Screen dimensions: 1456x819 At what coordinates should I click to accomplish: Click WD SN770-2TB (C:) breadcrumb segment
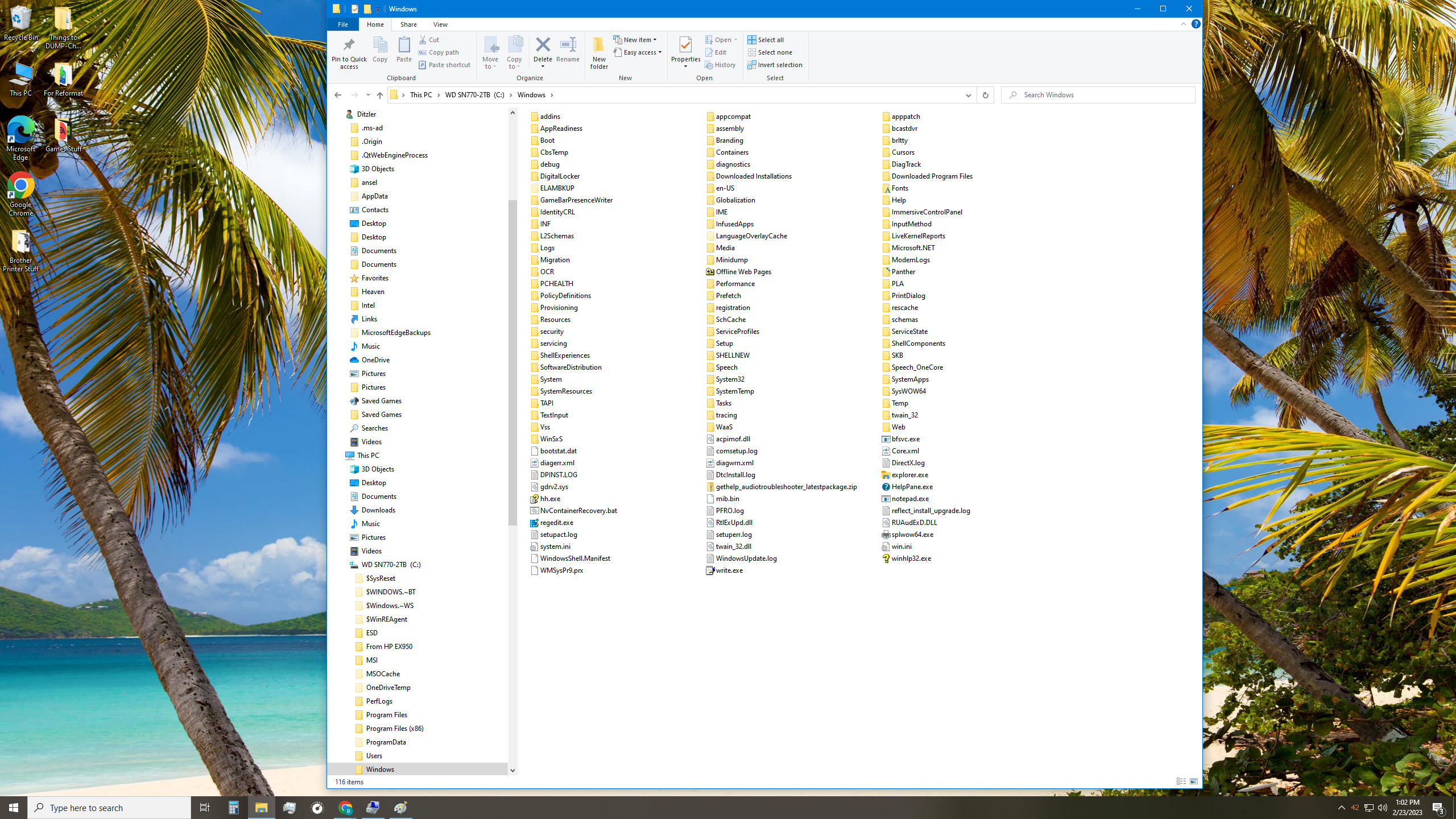coord(474,95)
